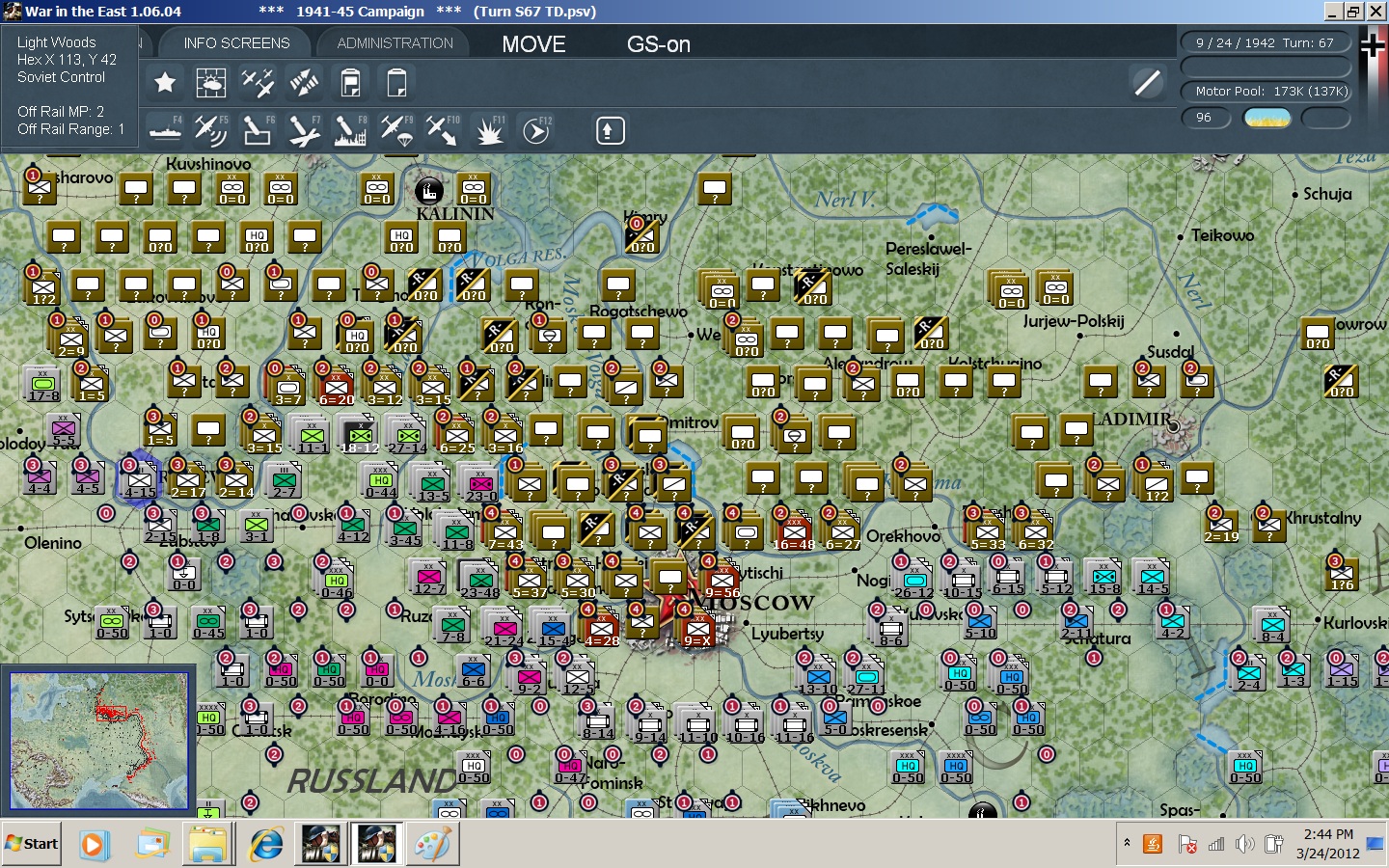Open Paint from the taskbar
Screen dimensions: 1389x868
(431, 845)
